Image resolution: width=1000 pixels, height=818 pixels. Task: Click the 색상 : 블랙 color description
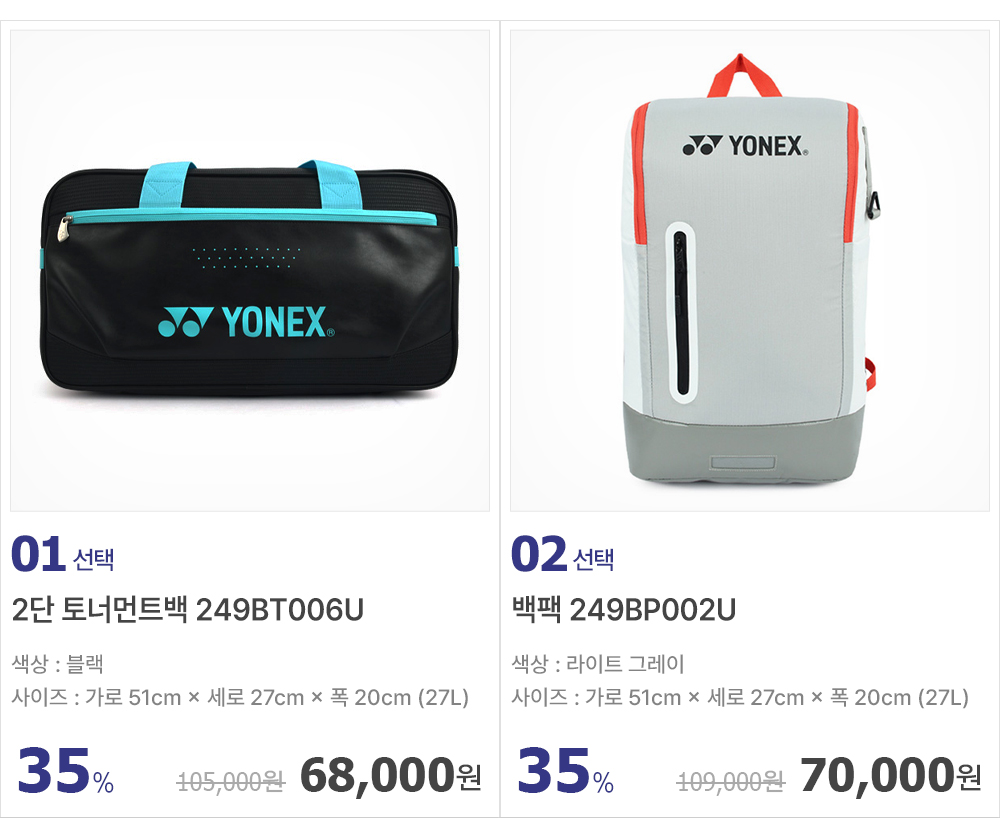point(57,664)
